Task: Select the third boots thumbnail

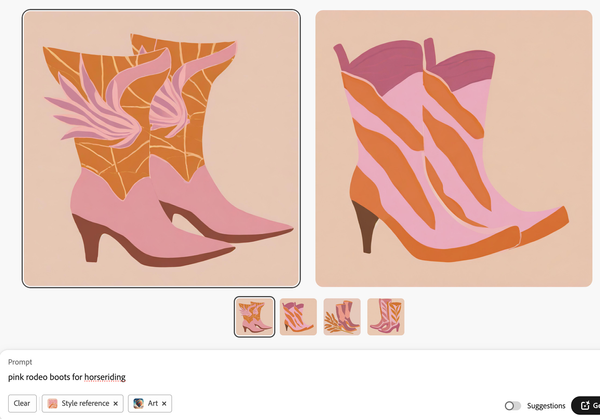Action: point(342,316)
